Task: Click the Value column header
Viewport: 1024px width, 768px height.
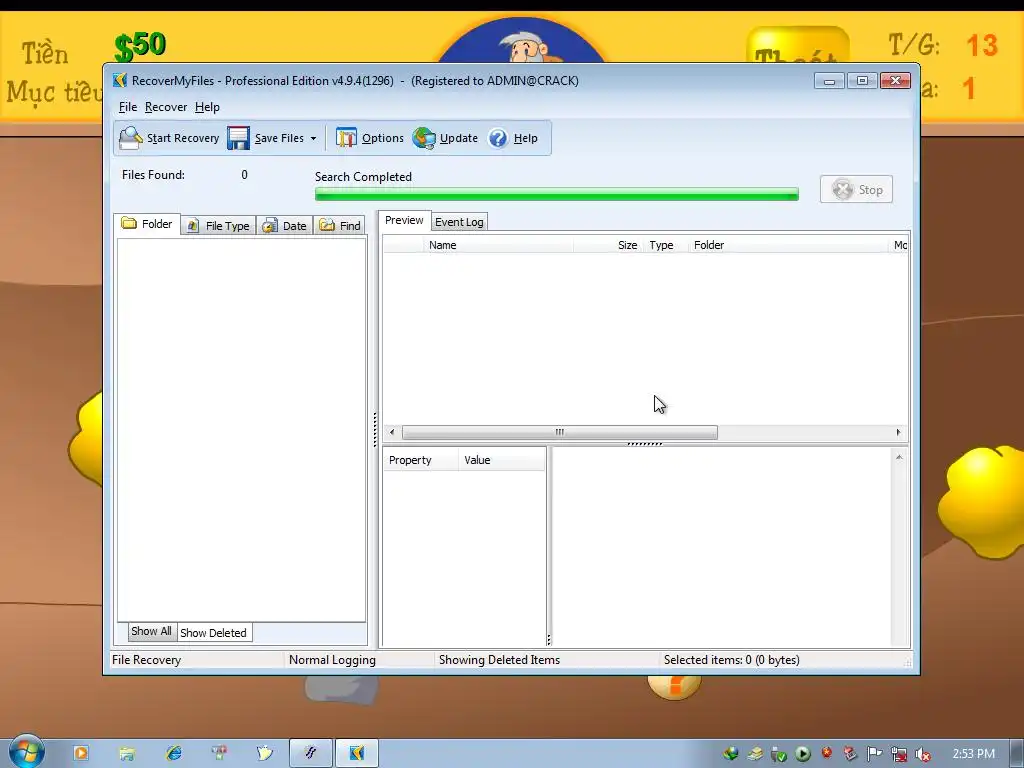Action: (x=502, y=460)
